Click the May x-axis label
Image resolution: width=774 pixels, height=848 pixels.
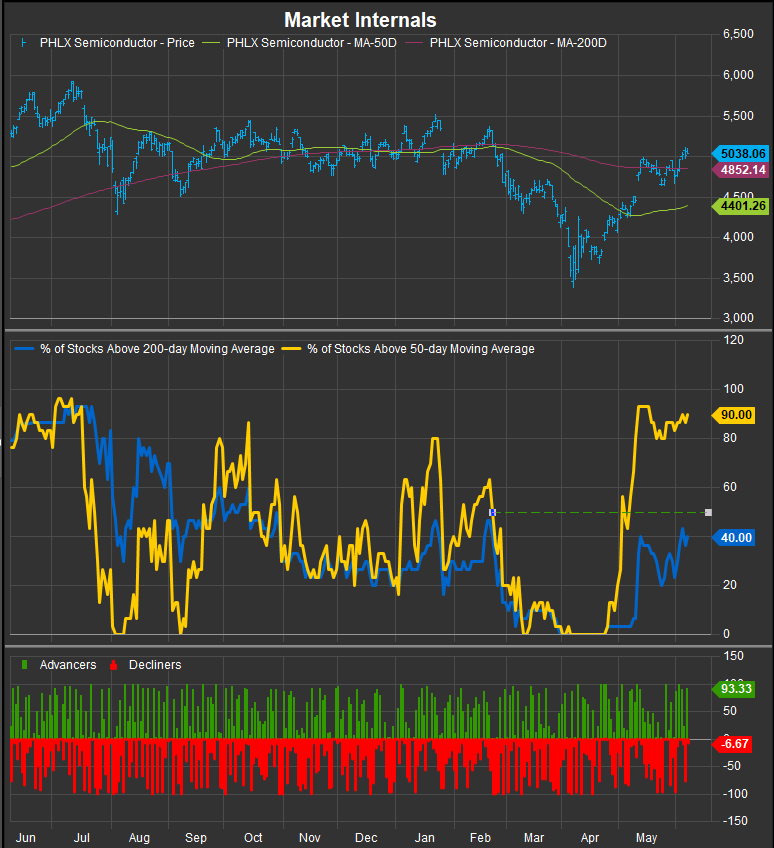[646, 838]
